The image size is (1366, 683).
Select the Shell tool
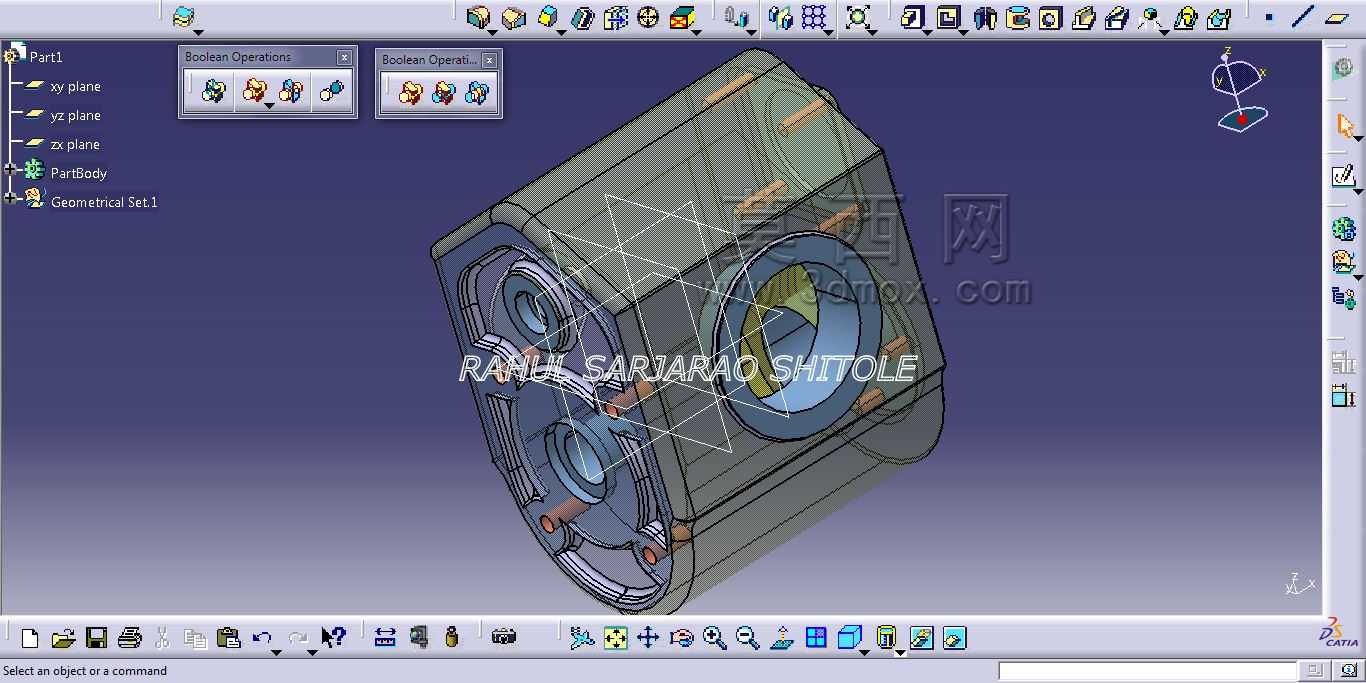coord(582,17)
